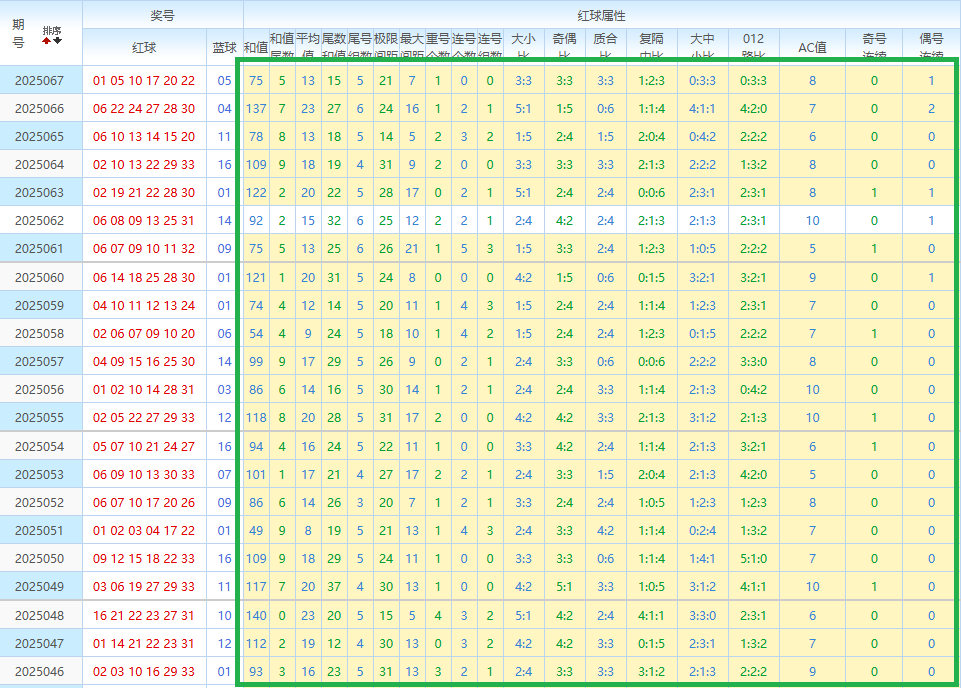Select 4:1:1 复隔中 ratio in row 2025048
961x688 pixels.
point(651,616)
